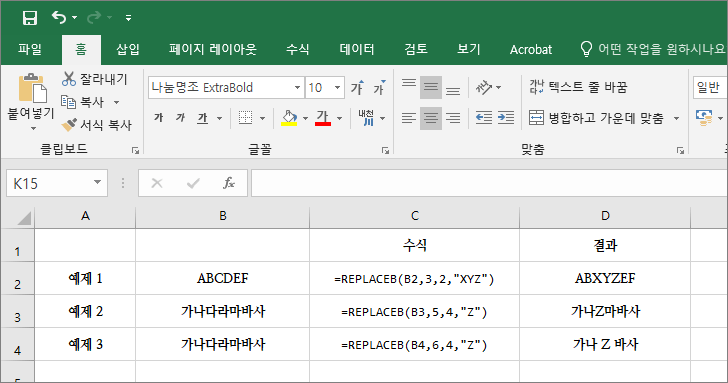Viewport: 728px width, 383px height.
Task: Click the cancel X icon in formula bar
Action: pyautogui.click(x=157, y=183)
